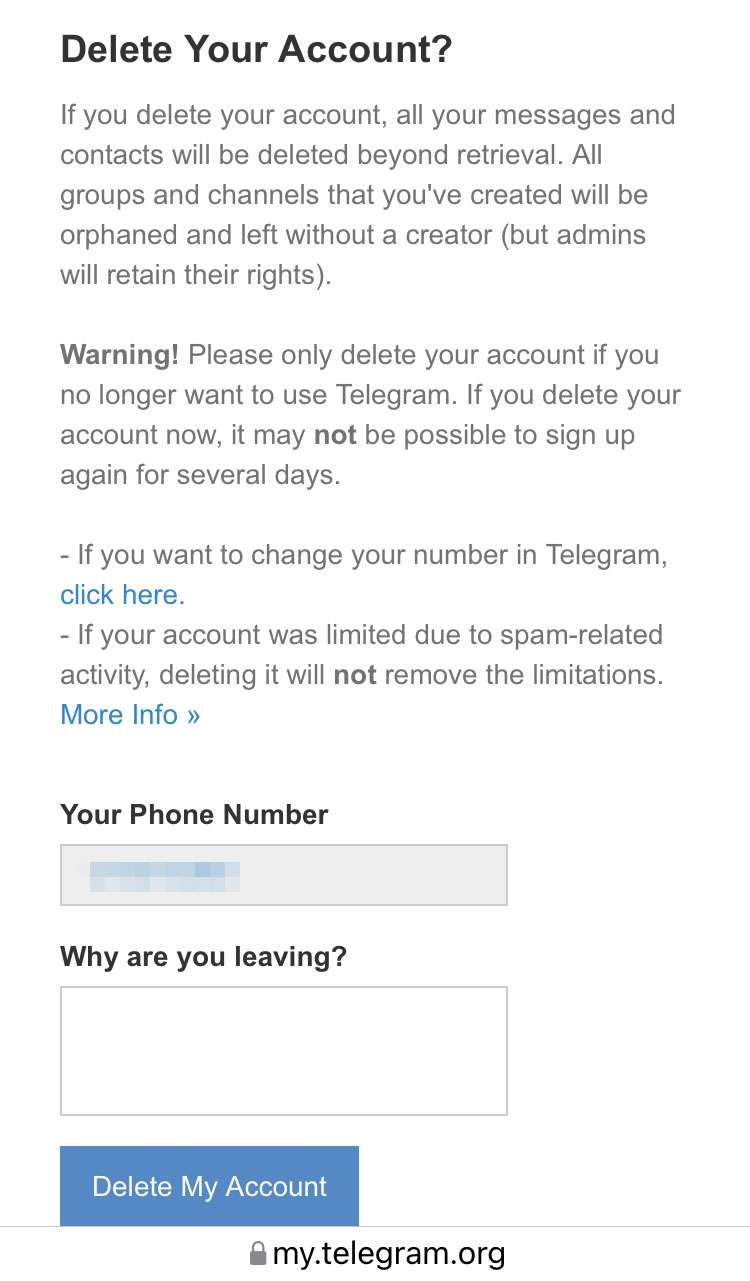The image size is (750, 1281).
Task: Click the "Why are you leaving?" label
Action: tap(203, 957)
